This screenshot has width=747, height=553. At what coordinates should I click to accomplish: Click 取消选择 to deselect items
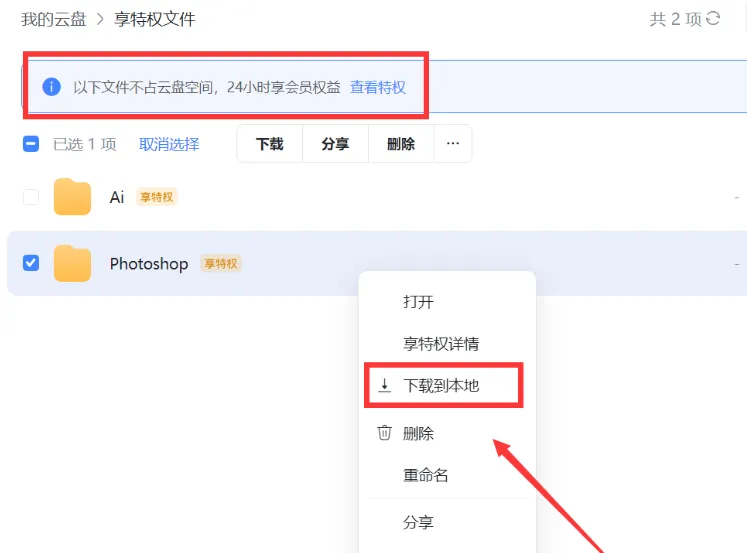click(x=169, y=144)
